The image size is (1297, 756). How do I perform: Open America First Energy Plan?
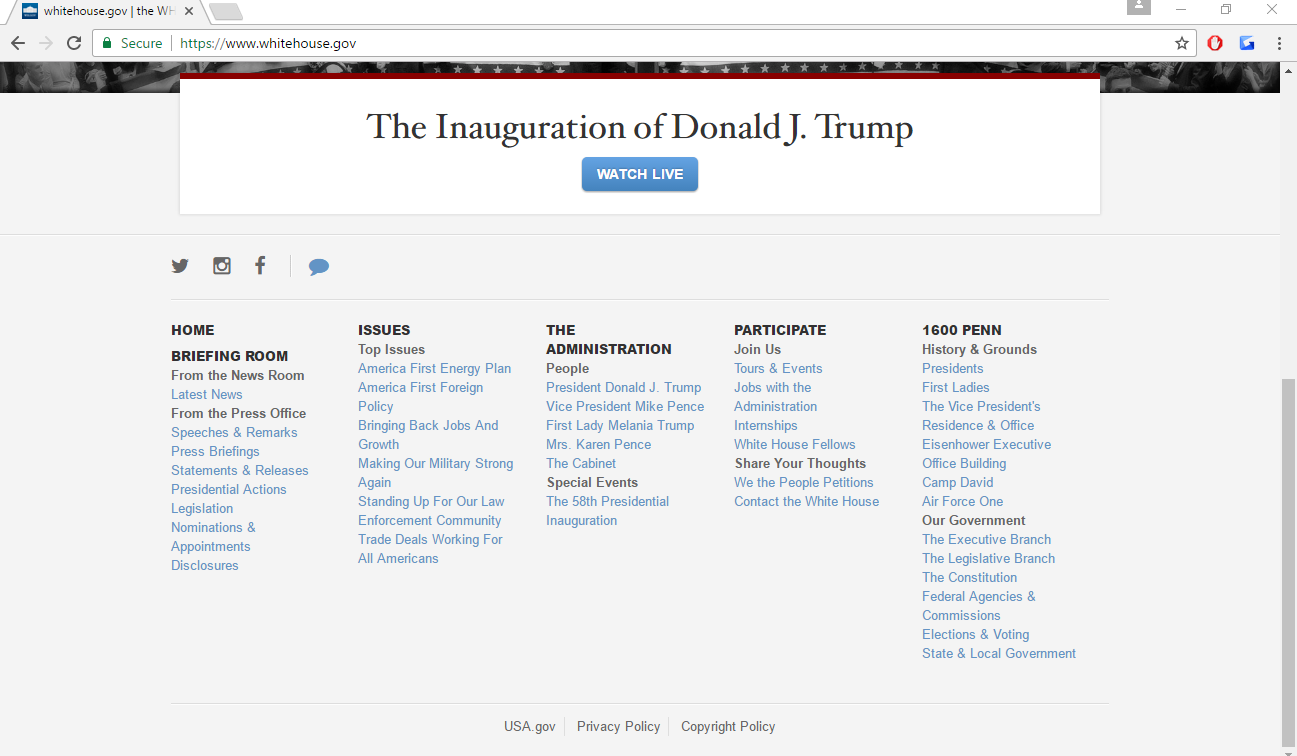(x=435, y=368)
